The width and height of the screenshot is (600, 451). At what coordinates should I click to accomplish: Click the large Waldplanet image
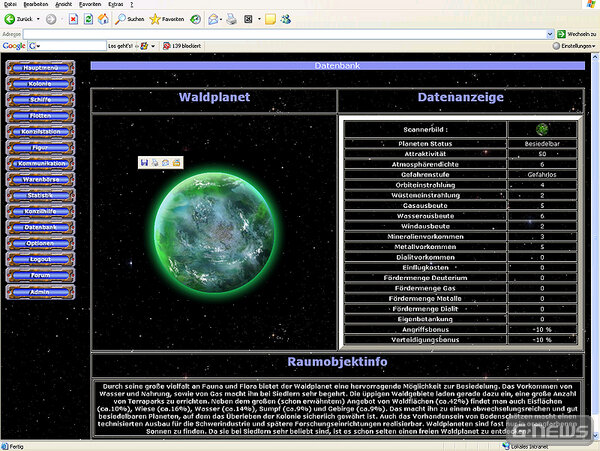click(x=214, y=233)
